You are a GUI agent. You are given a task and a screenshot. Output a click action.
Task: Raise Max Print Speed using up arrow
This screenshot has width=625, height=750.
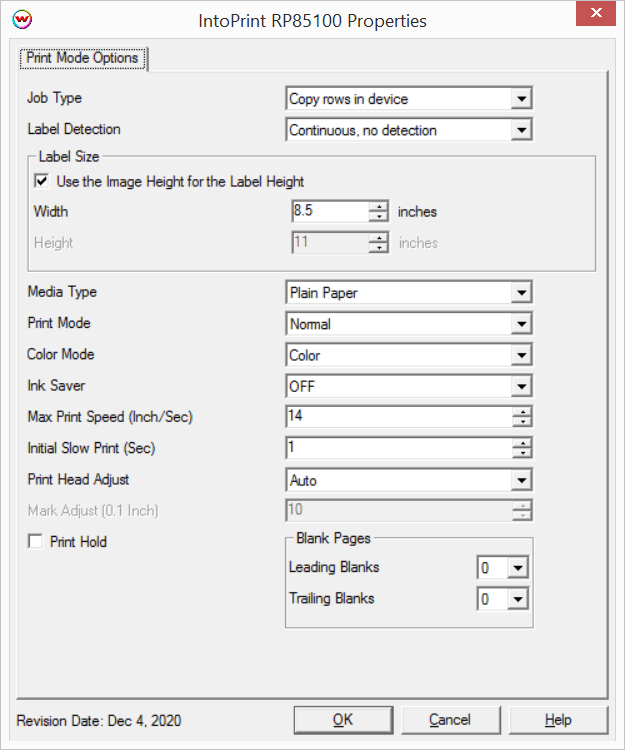click(x=522, y=411)
